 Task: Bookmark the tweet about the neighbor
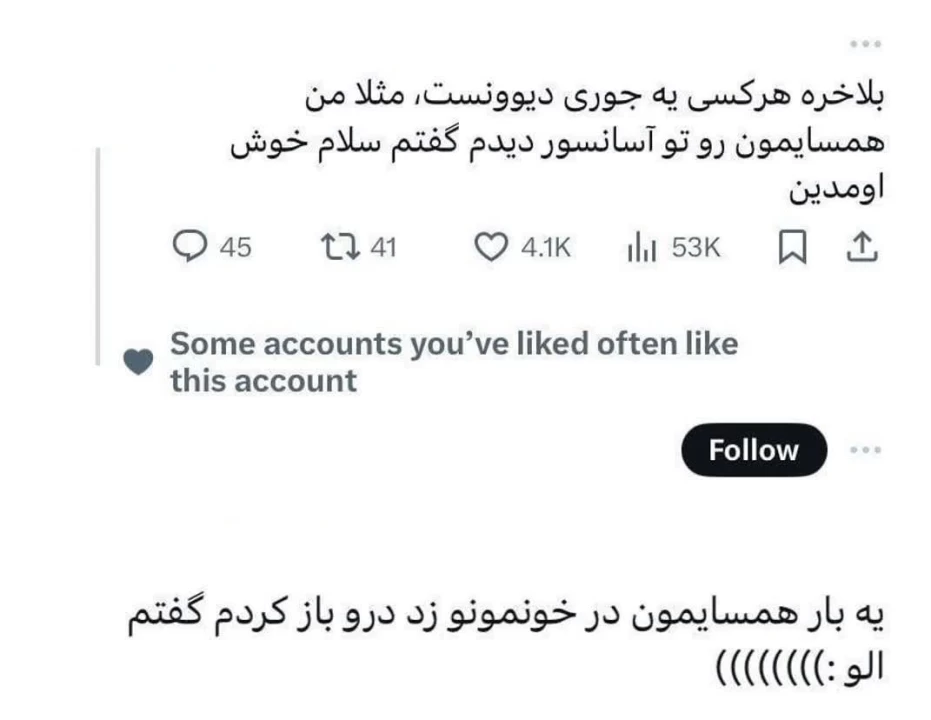pyautogui.click(x=793, y=246)
